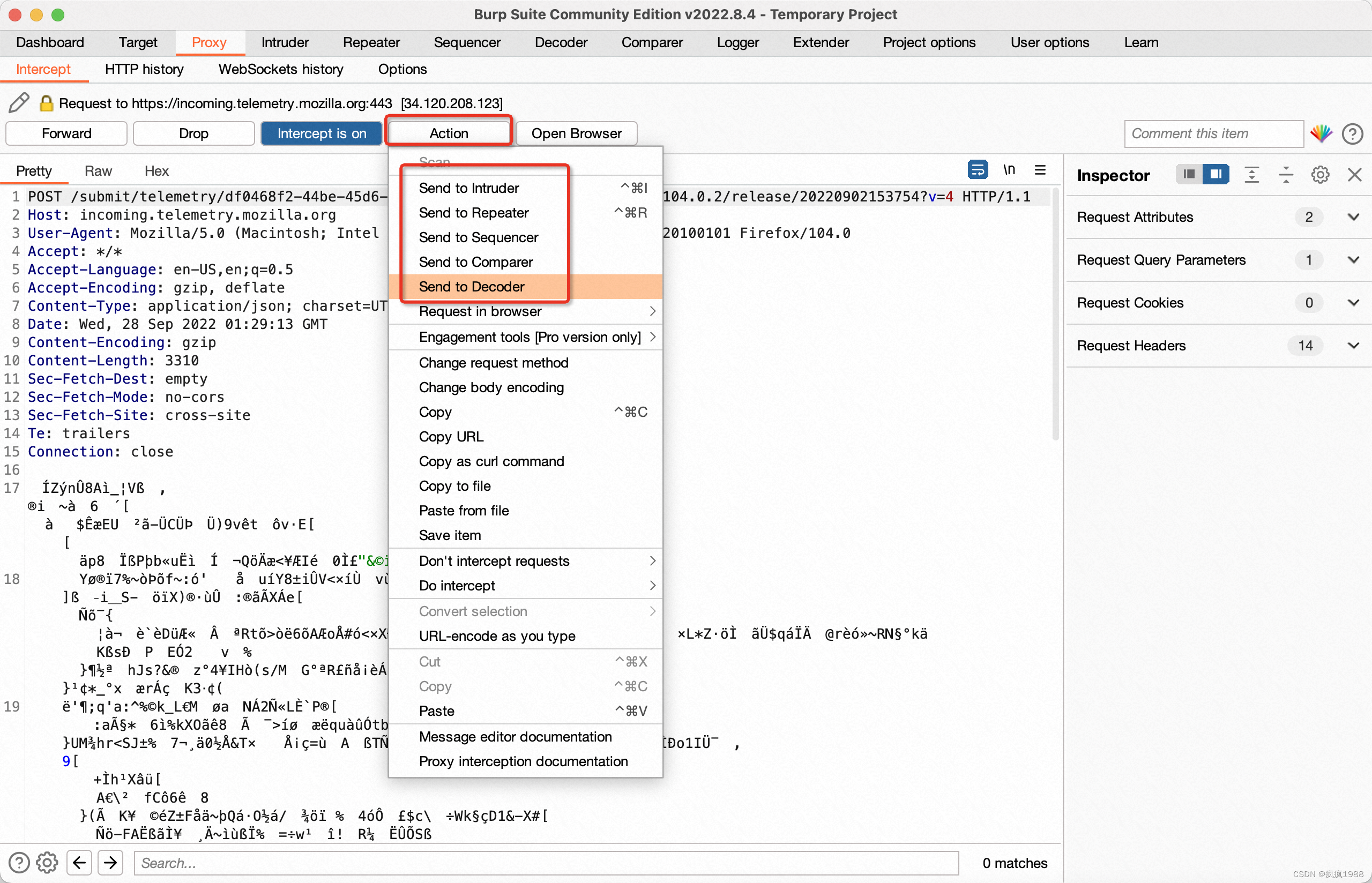Image resolution: width=1372 pixels, height=883 pixels.
Task: Select Send to Intruder menu option
Action: point(472,188)
